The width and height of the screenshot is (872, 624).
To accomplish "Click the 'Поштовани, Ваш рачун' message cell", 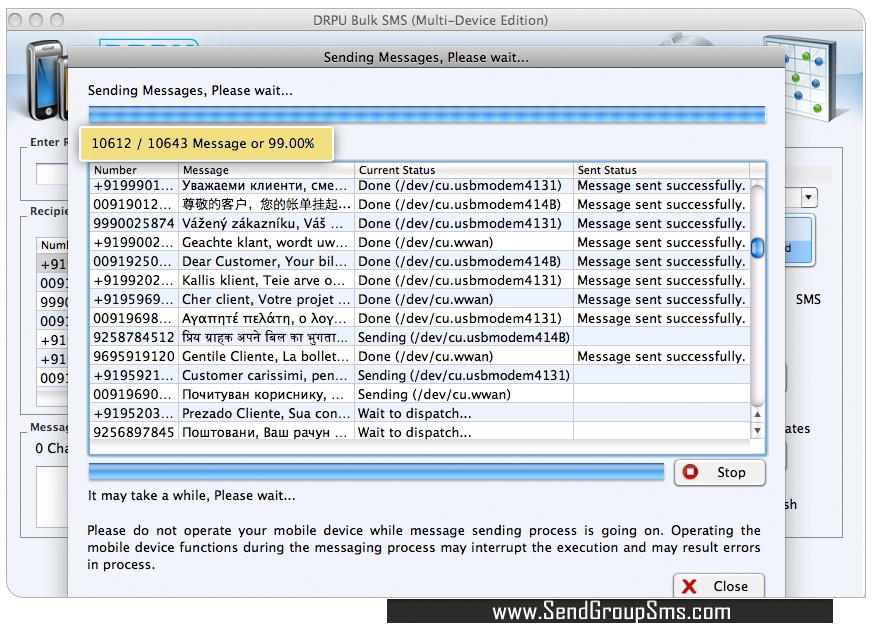I will click(x=266, y=432).
